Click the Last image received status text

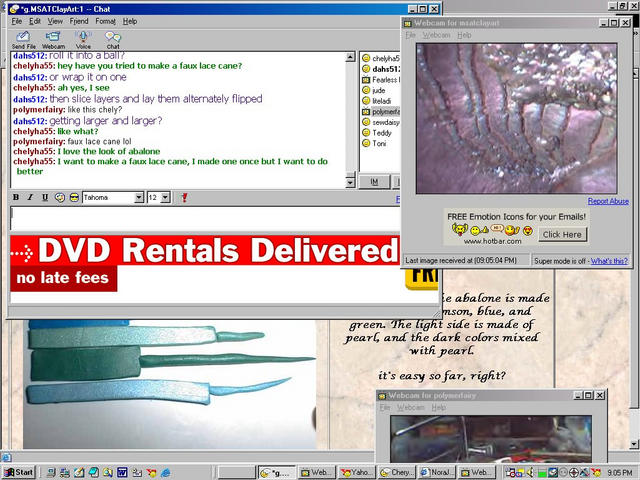click(461, 260)
